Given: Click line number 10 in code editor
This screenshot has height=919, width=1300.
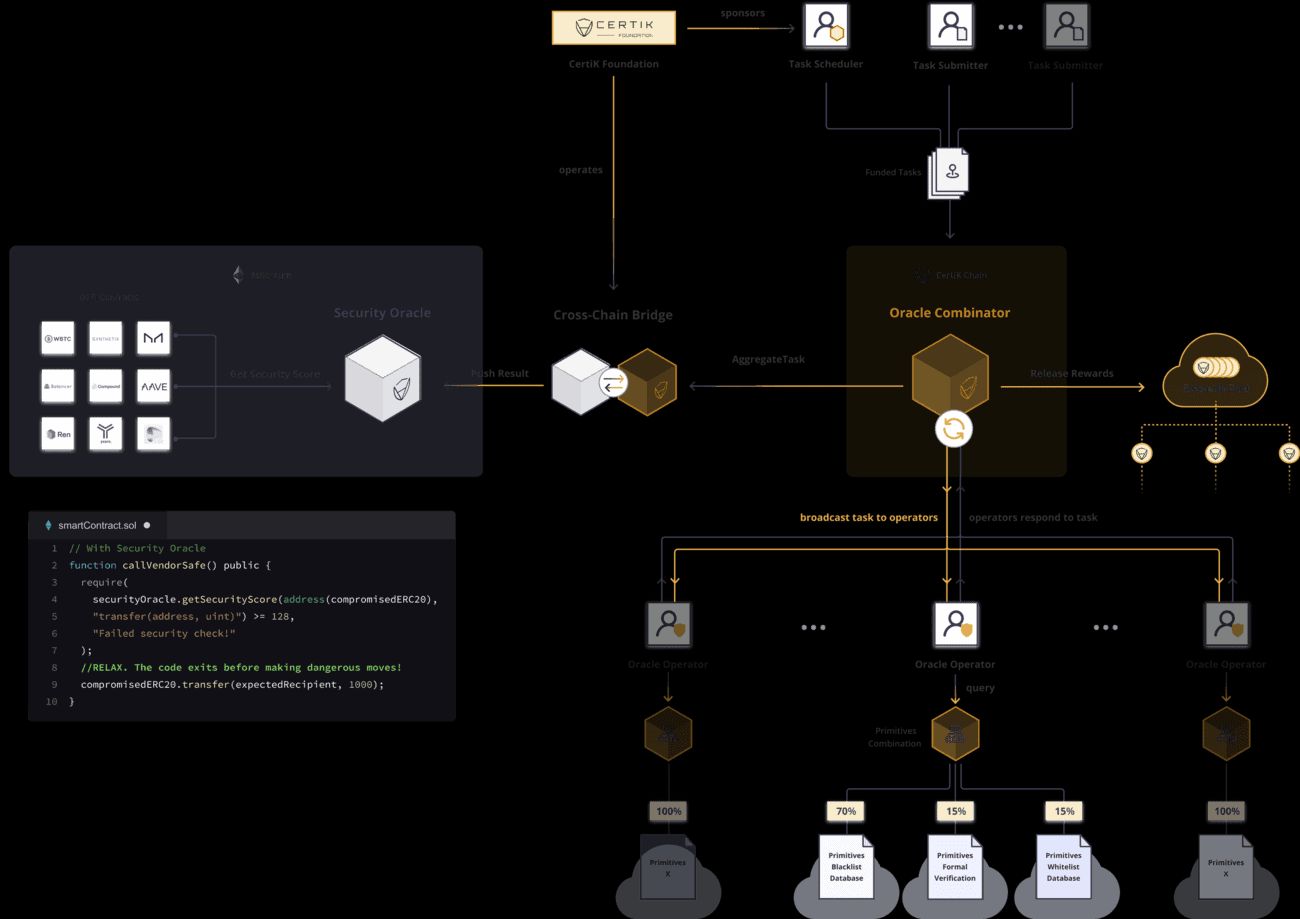Looking at the screenshot, I should pyautogui.click(x=51, y=701).
